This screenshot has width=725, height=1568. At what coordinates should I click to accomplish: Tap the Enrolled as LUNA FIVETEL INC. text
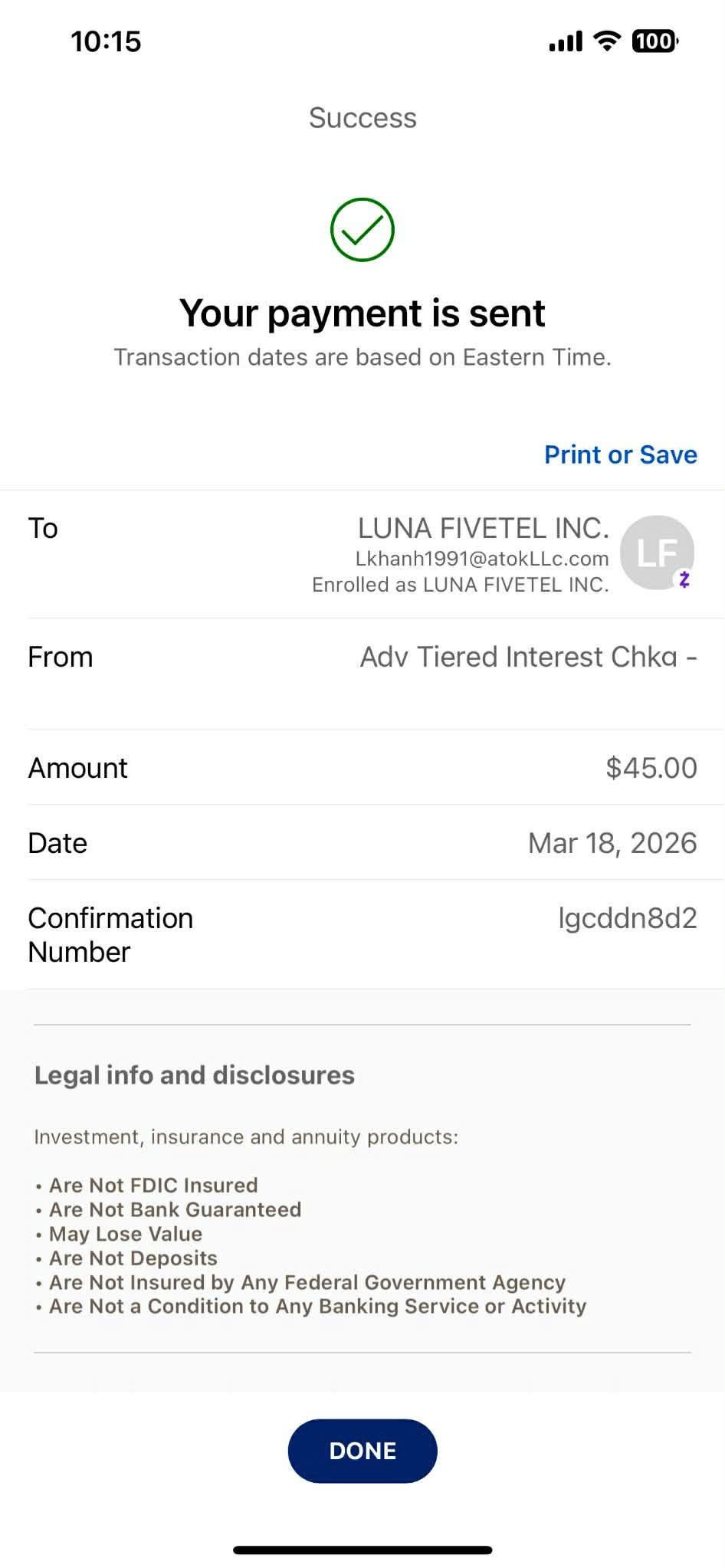pyautogui.click(x=460, y=585)
